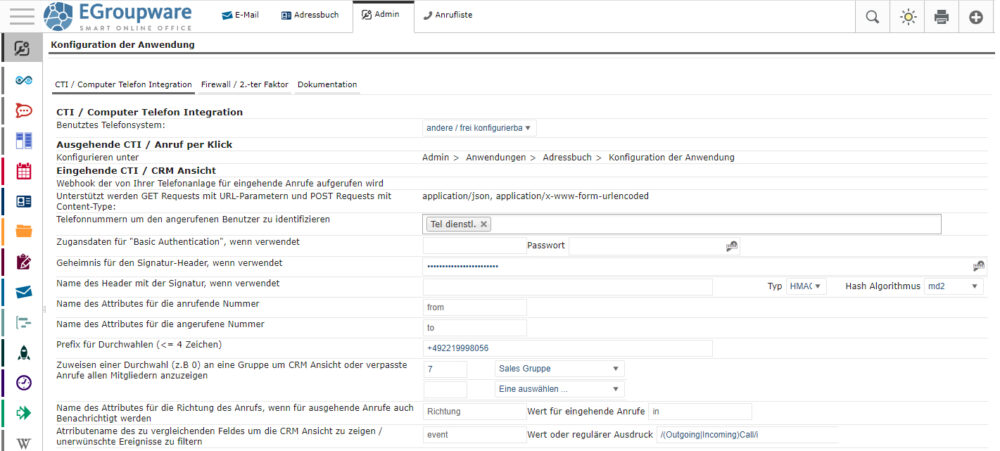1000x451 pixels.
Task: Switch to the E-Mail application tab
Action: [240, 16]
